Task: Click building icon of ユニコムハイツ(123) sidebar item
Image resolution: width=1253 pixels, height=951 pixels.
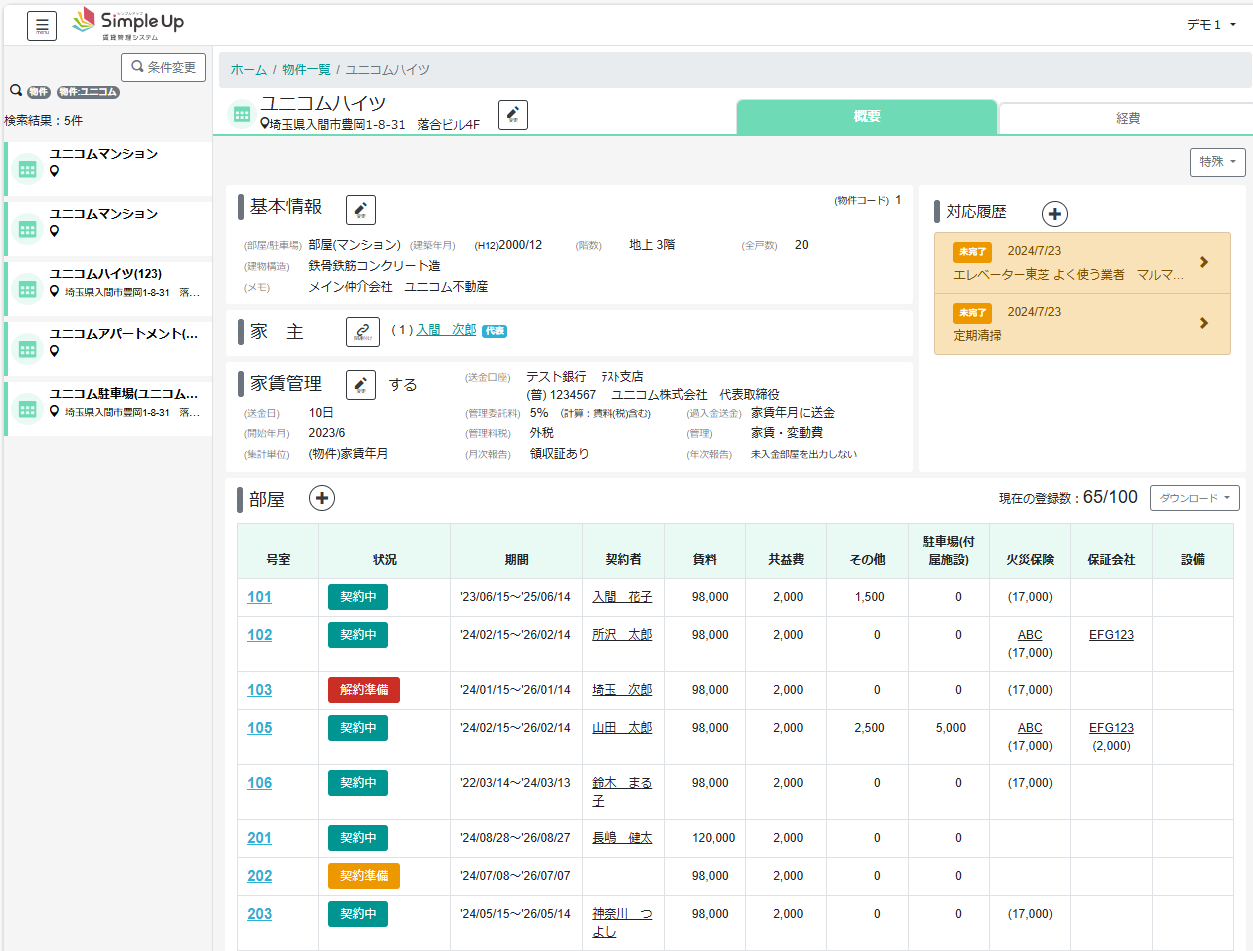Action: pyautogui.click(x=28, y=290)
